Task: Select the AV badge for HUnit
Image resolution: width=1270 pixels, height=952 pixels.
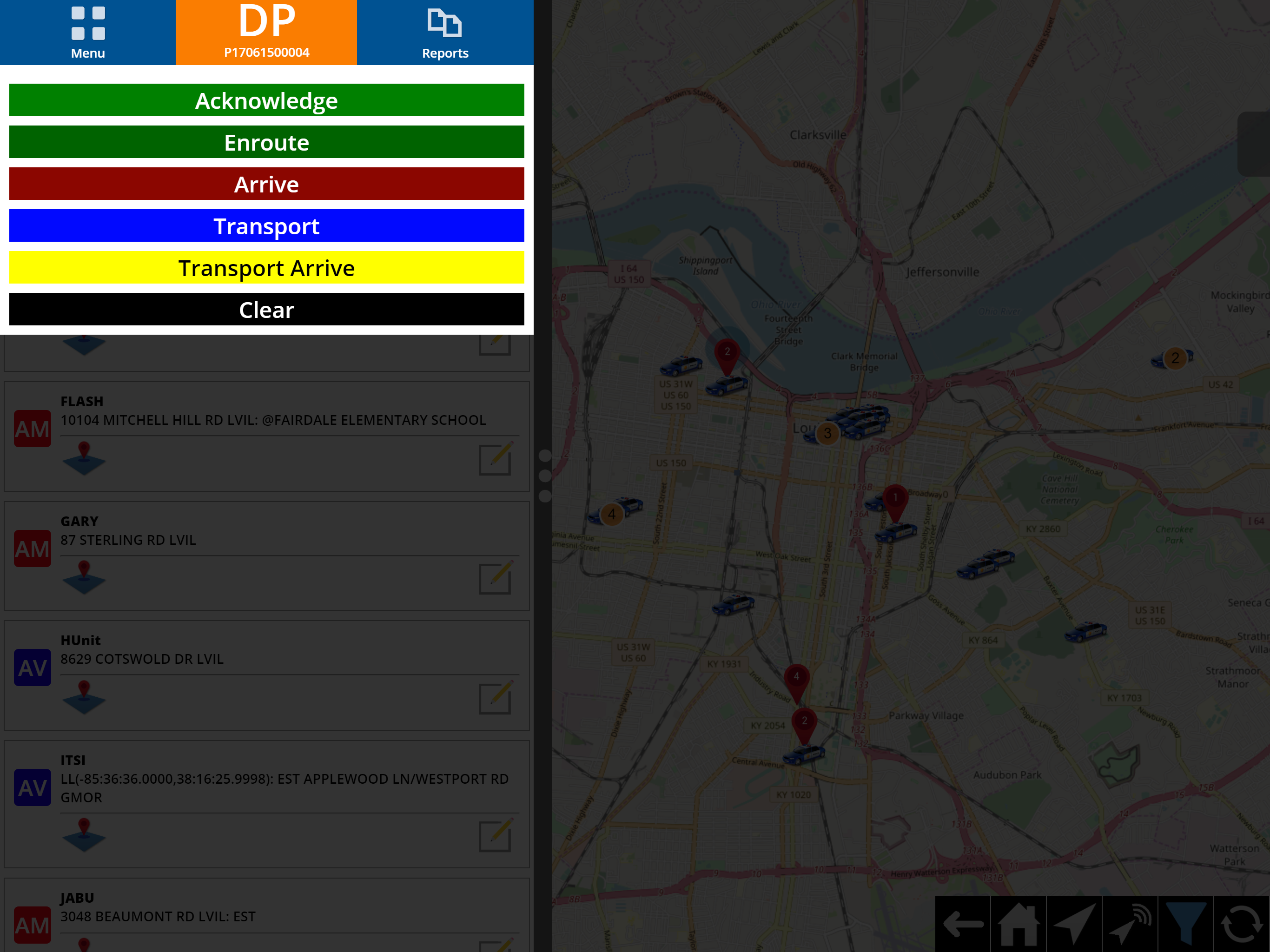Action: click(x=32, y=668)
